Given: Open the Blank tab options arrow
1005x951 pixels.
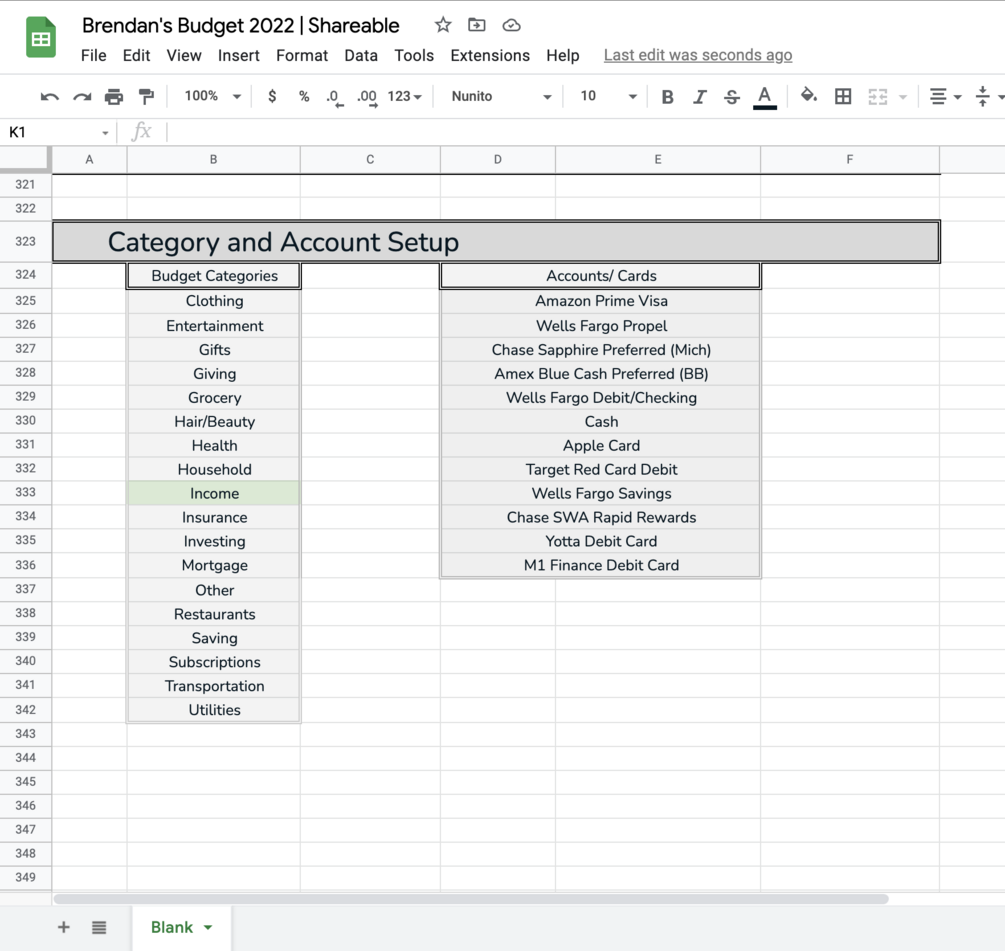Looking at the screenshot, I should click(x=208, y=927).
